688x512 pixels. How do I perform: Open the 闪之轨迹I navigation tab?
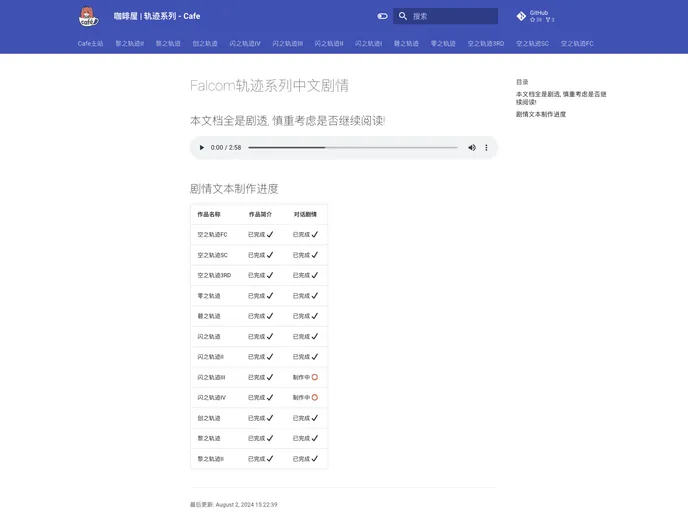[x=368, y=43]
